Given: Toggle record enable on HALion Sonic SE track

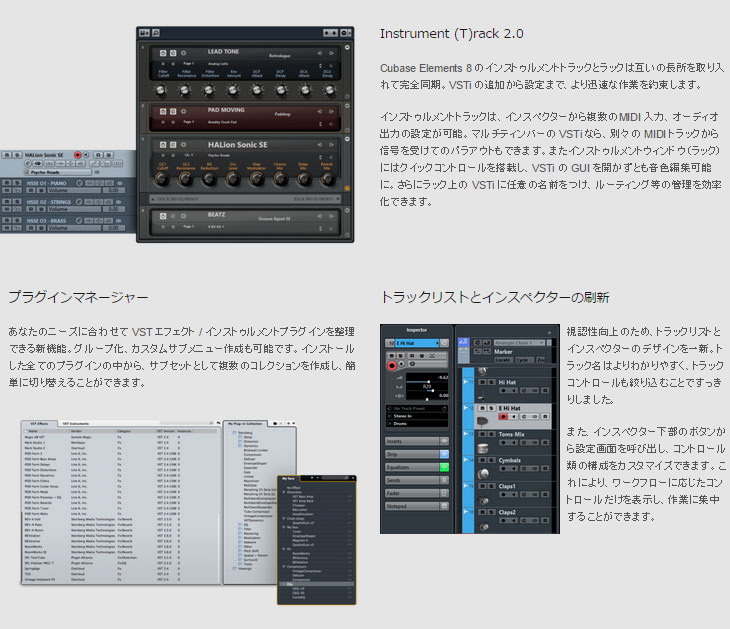Looking at the screenshot, I should tap(77, 155).
